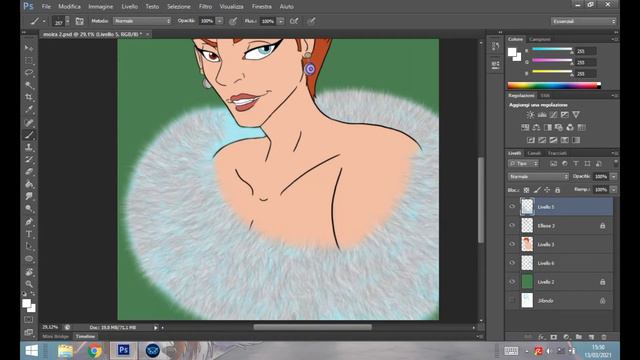
Task: Select the Hand tool
Action: tap(29, 271)
